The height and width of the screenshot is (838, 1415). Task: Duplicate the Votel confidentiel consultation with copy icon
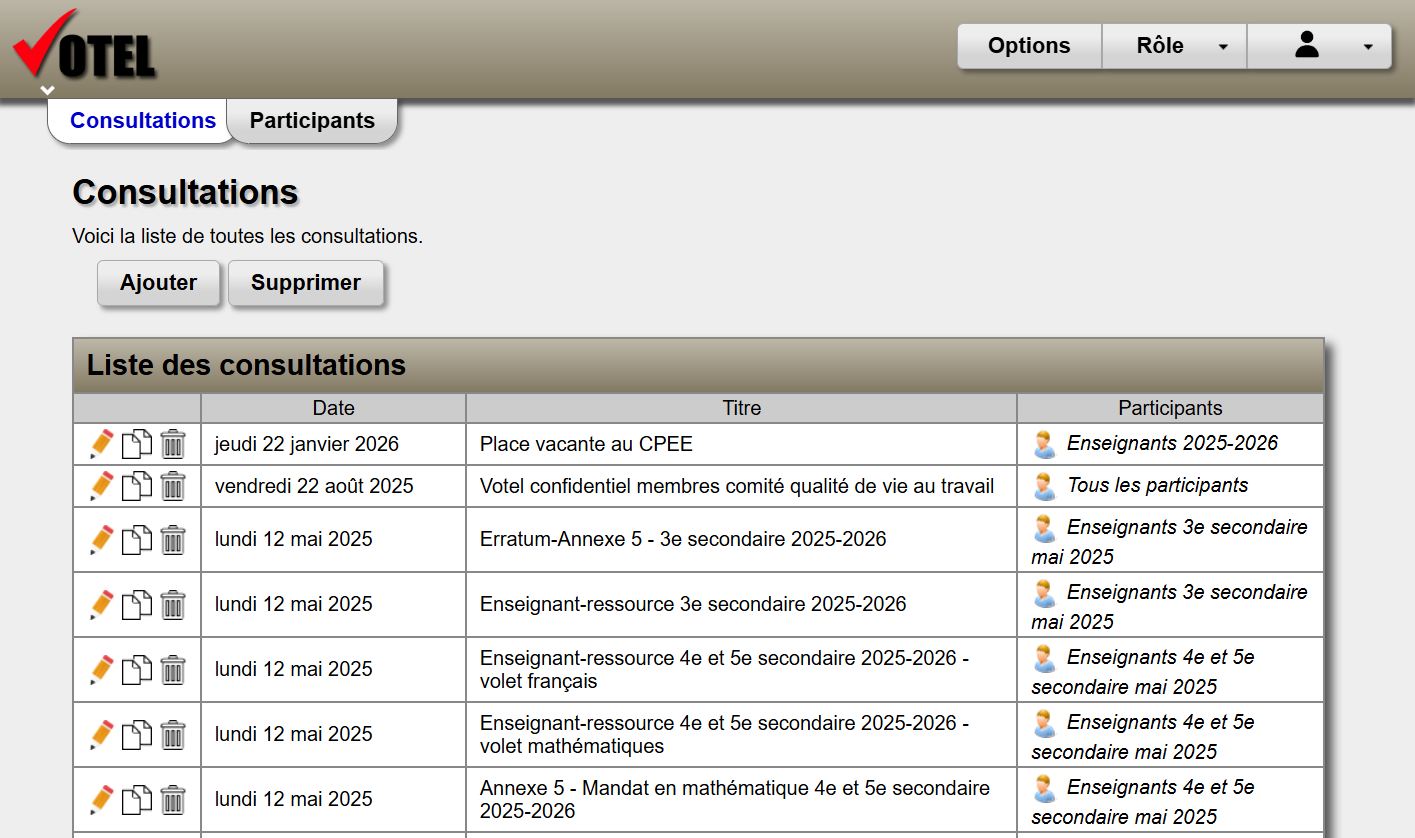(137, 486)
